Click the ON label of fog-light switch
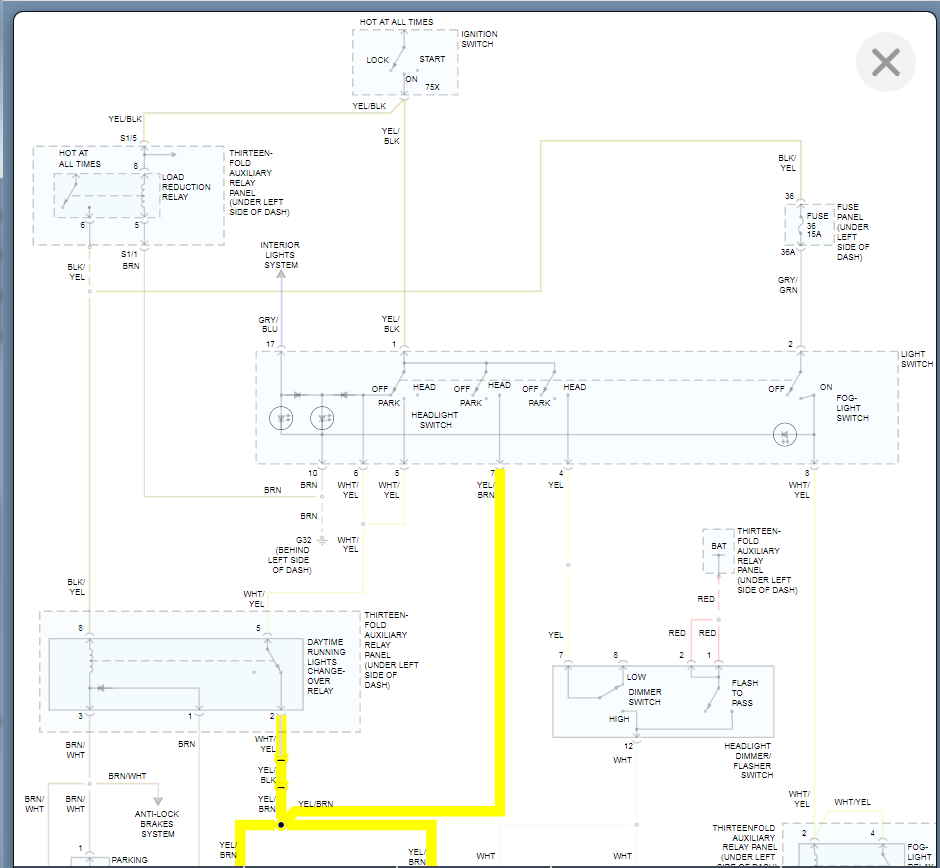Screen dimensions: 940x868 826,387
